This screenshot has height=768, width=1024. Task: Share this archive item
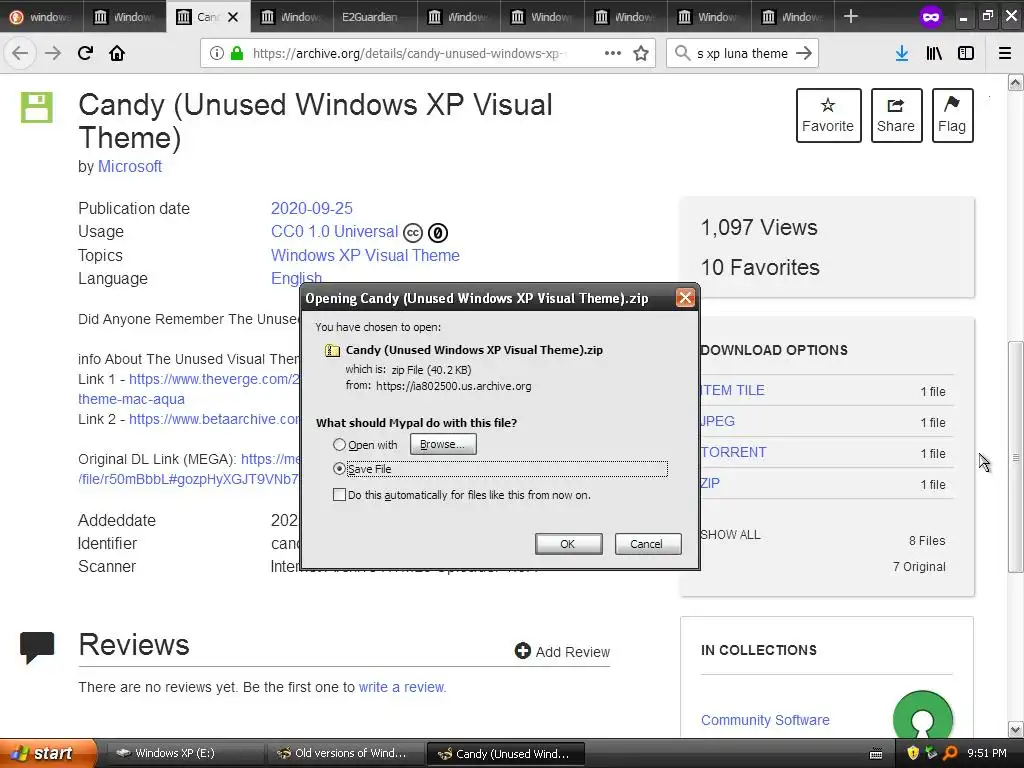pyautogui.click(x=896, y=116)
